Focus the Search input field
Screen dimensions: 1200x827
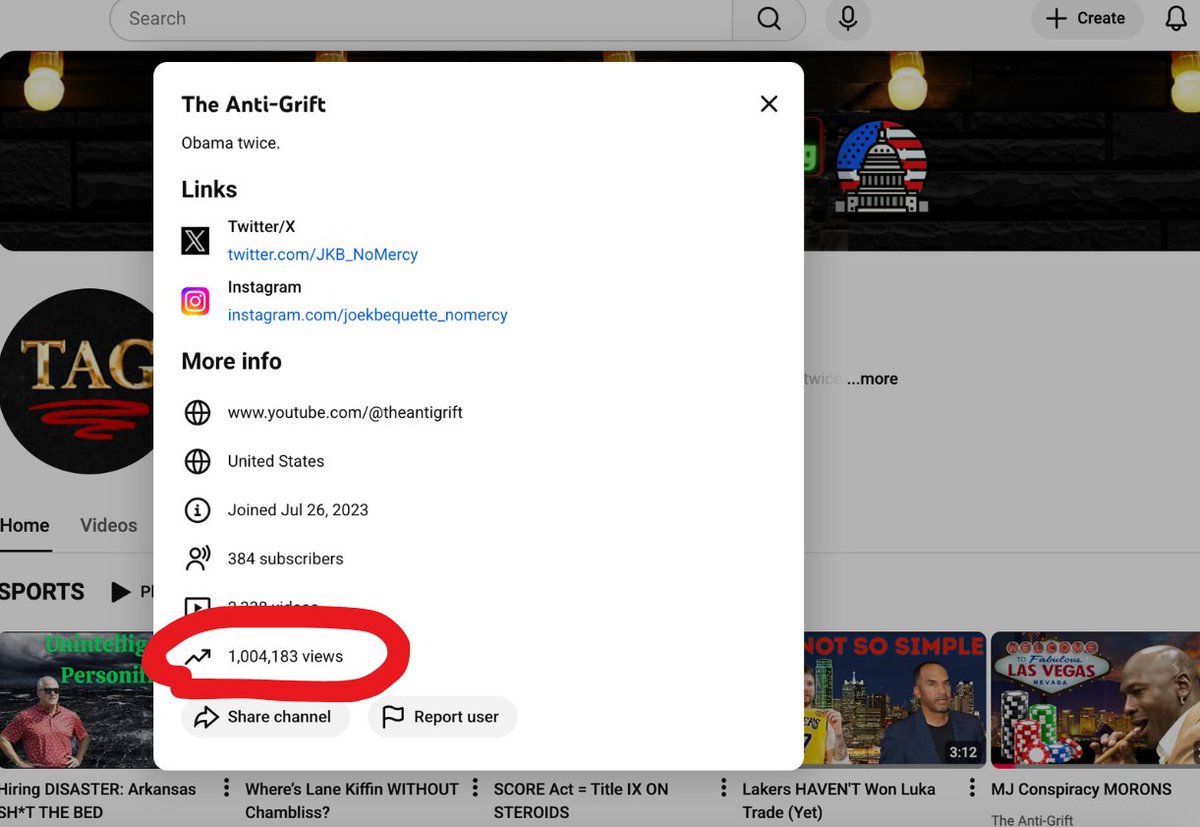[420, 19]
